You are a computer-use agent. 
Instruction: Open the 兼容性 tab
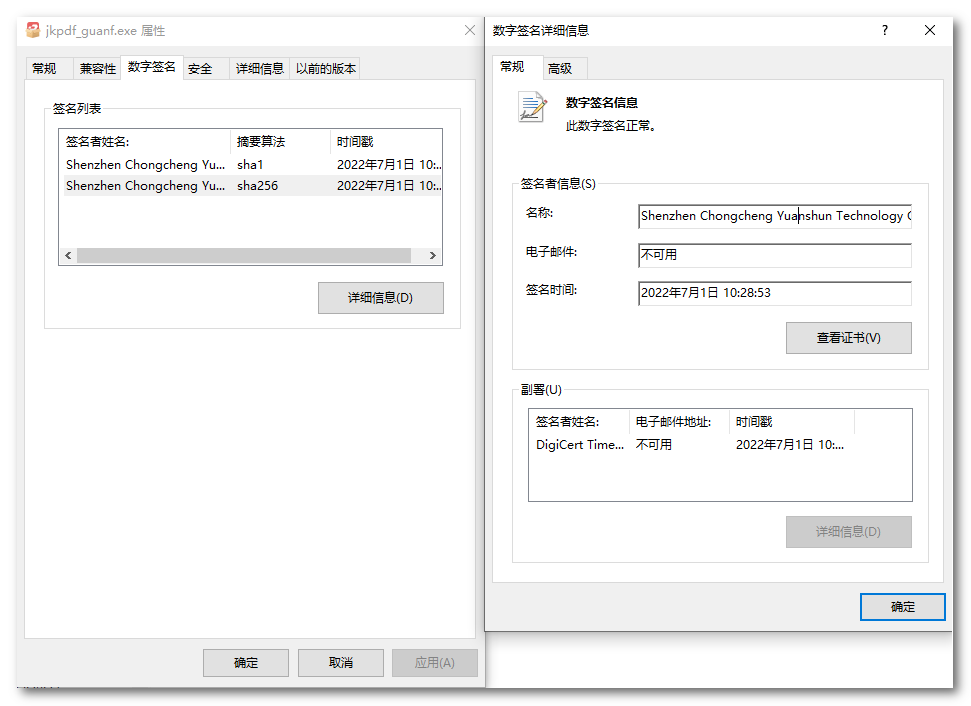click(98, 69)
